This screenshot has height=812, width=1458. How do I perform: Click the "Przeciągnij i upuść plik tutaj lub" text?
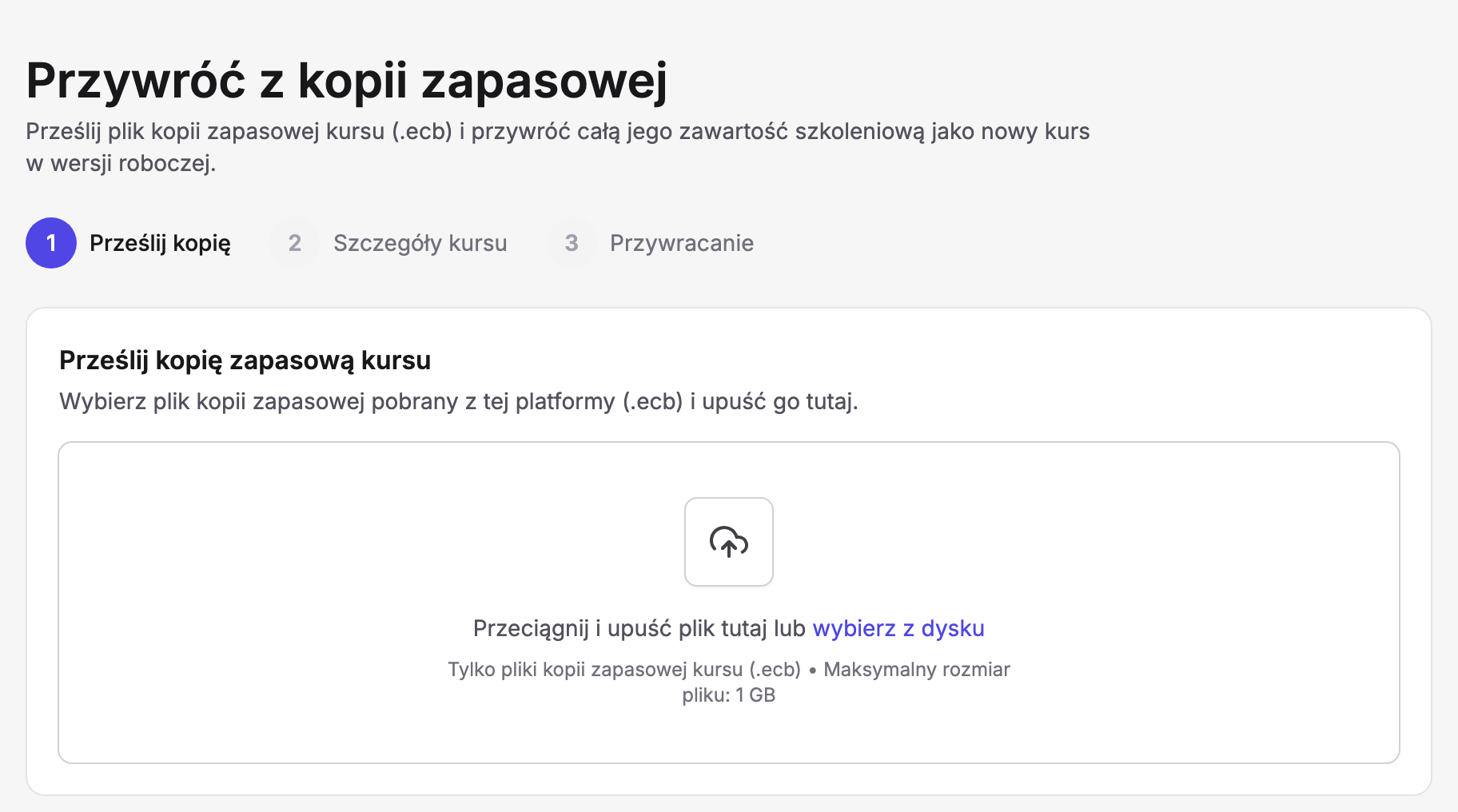tap(639, 629)
